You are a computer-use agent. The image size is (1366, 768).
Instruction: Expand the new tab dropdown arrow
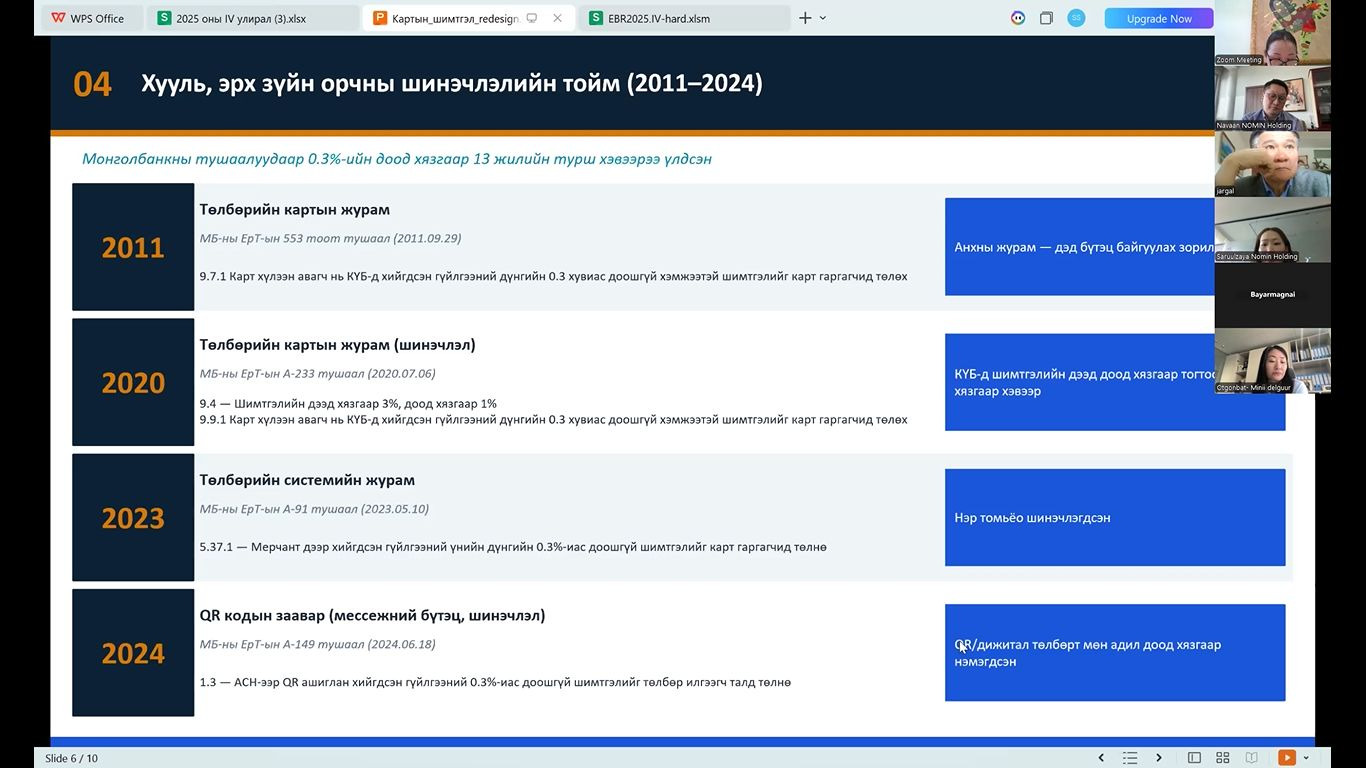(823, 18)
